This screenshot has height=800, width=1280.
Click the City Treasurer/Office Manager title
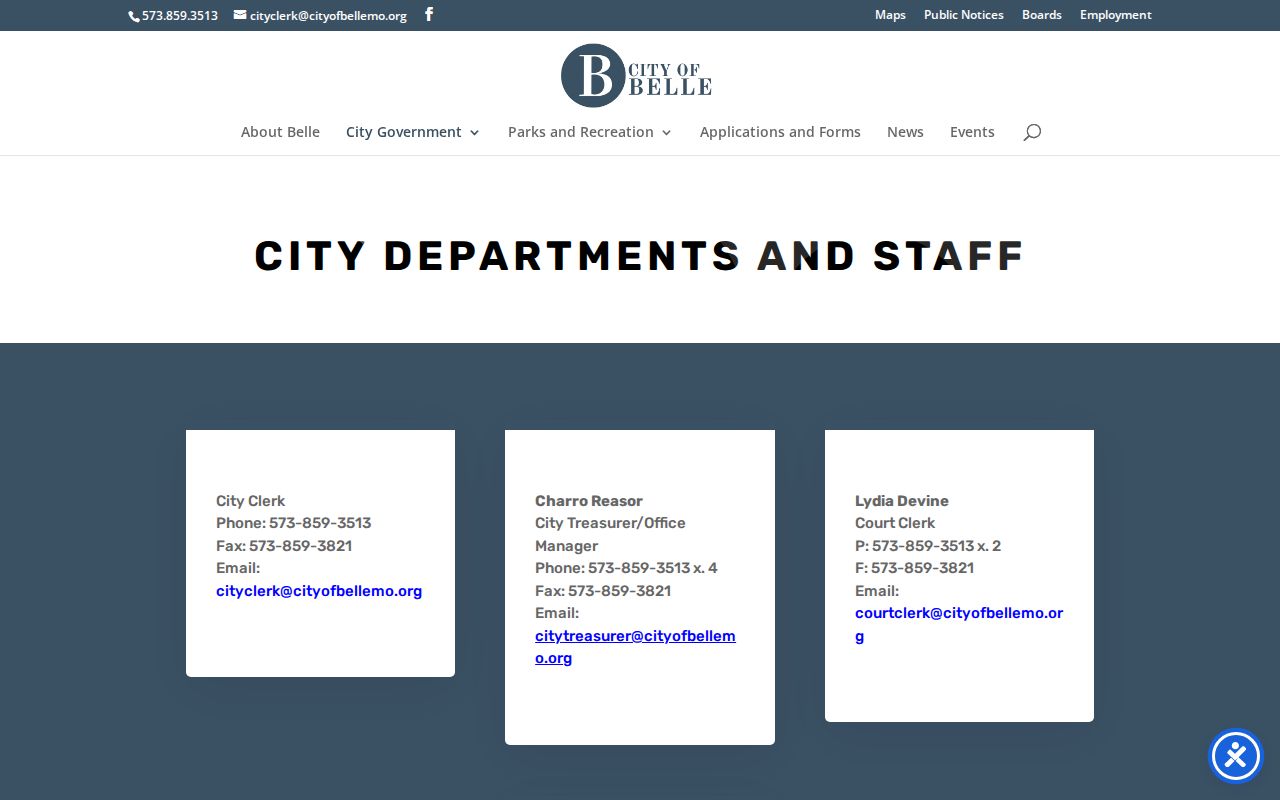click(610, 534)
